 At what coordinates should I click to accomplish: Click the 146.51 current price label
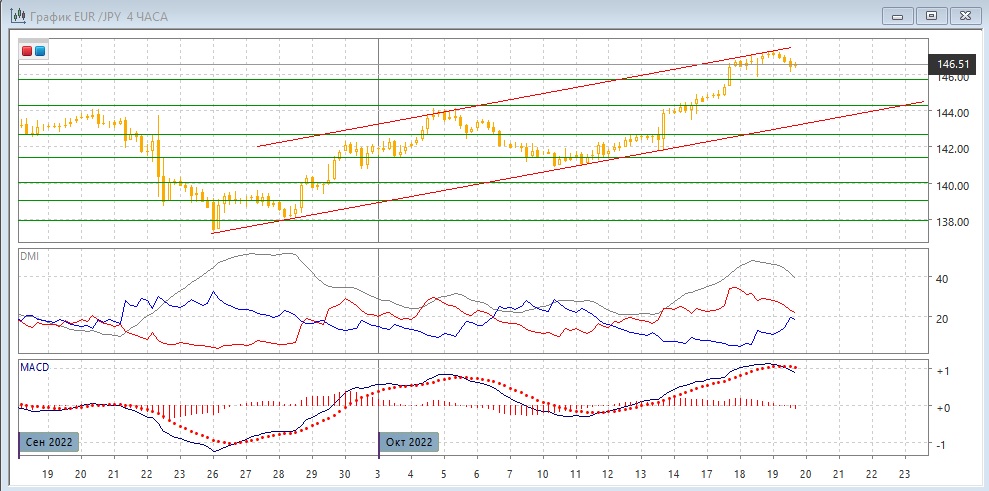click(x=949, y=65)
